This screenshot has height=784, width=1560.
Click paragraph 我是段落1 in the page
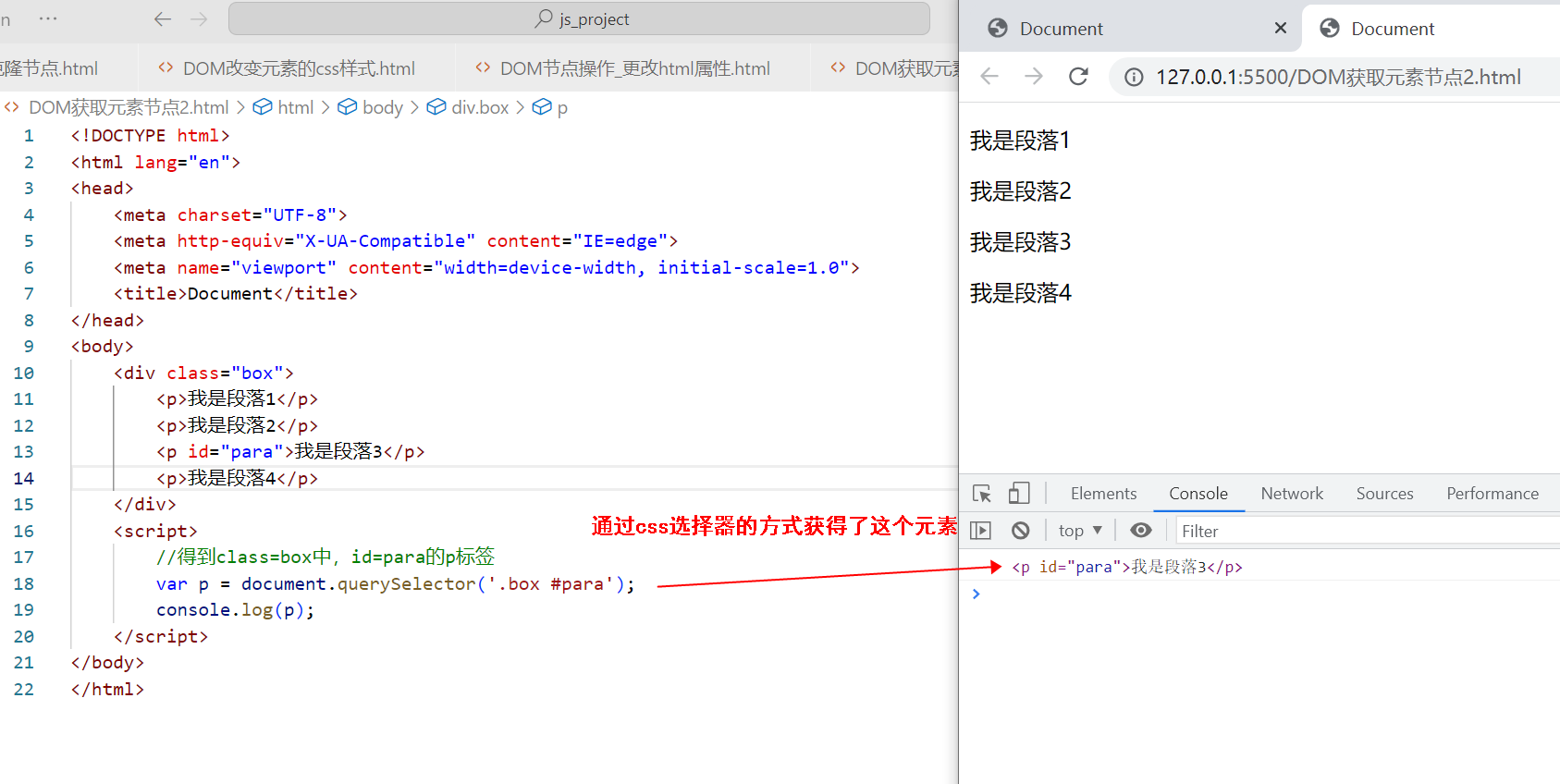[1020, 141]
